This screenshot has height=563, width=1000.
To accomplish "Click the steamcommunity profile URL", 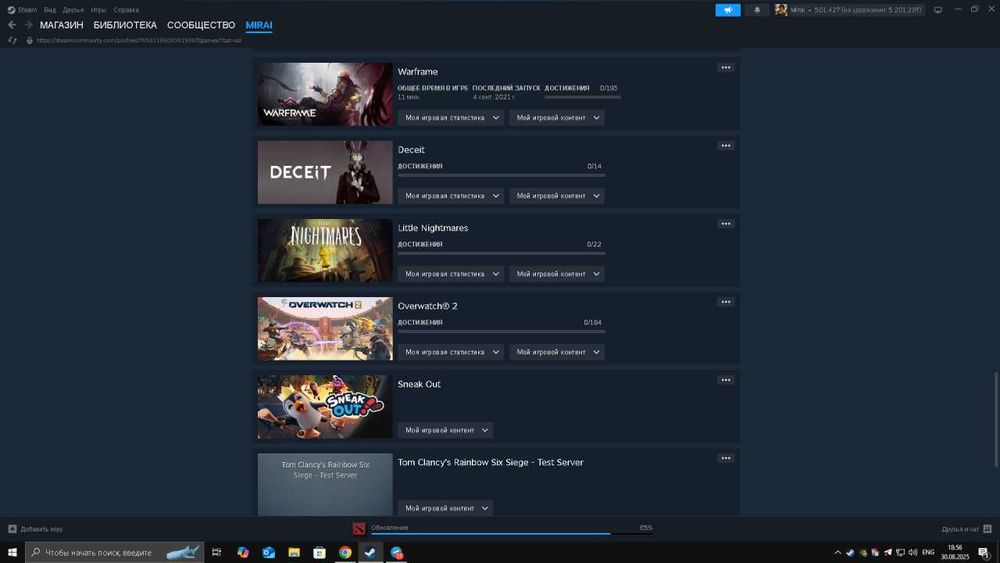I will click(x=139, y=40).
